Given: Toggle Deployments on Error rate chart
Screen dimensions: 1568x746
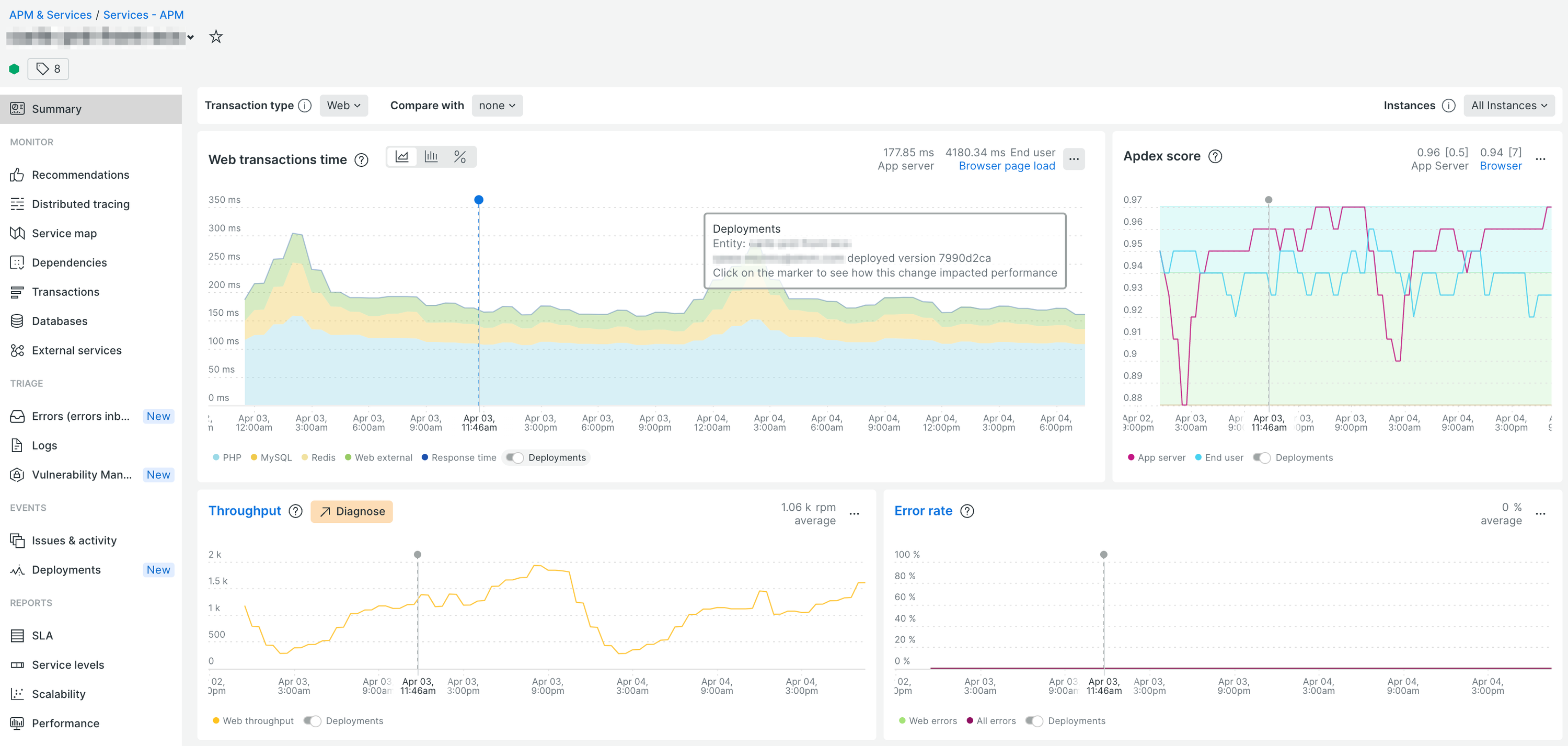Looking at the screenshot, I should 1034,721.
